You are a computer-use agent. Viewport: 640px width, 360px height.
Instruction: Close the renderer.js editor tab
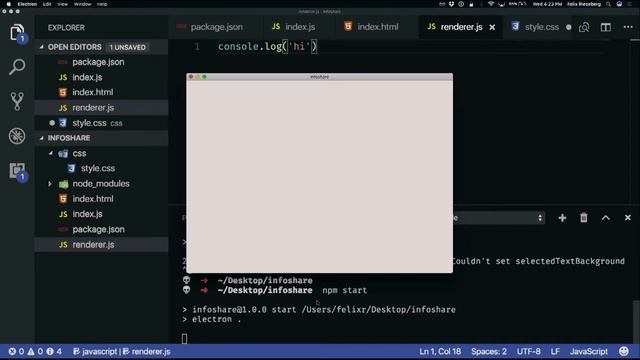[x=492, y=27]
